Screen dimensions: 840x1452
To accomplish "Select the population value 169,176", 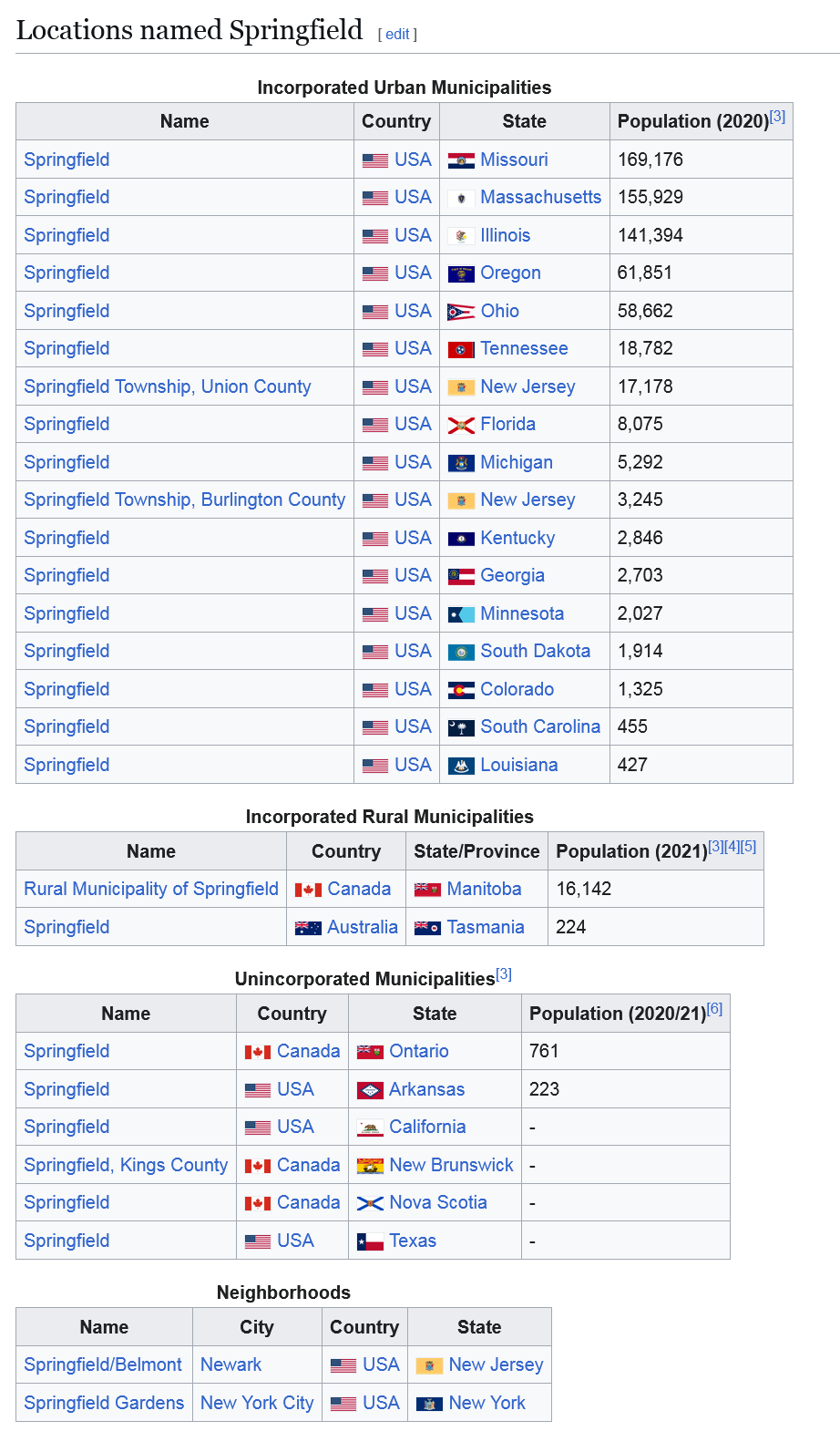I will tap(650, 160).
